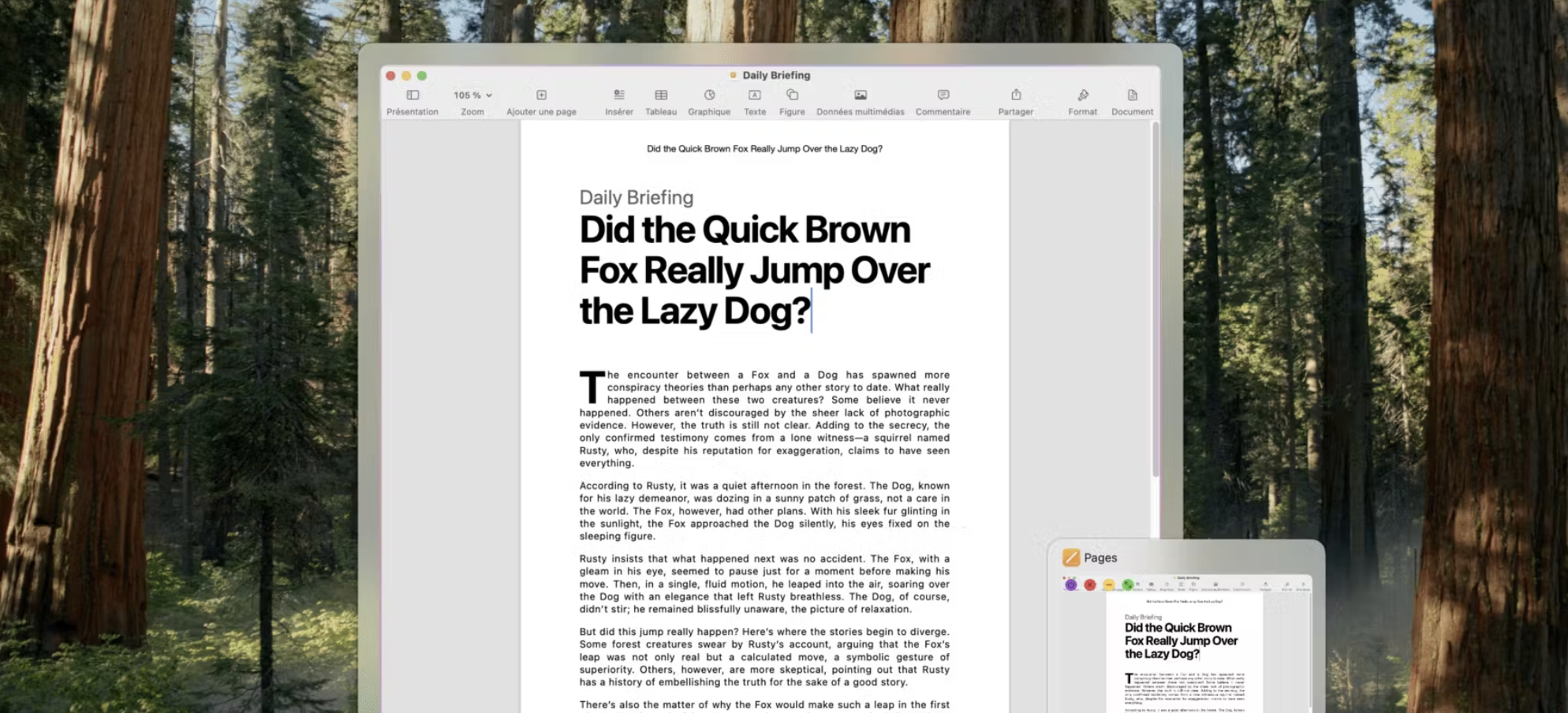Click the Ajouter une page button

(541, 102)
